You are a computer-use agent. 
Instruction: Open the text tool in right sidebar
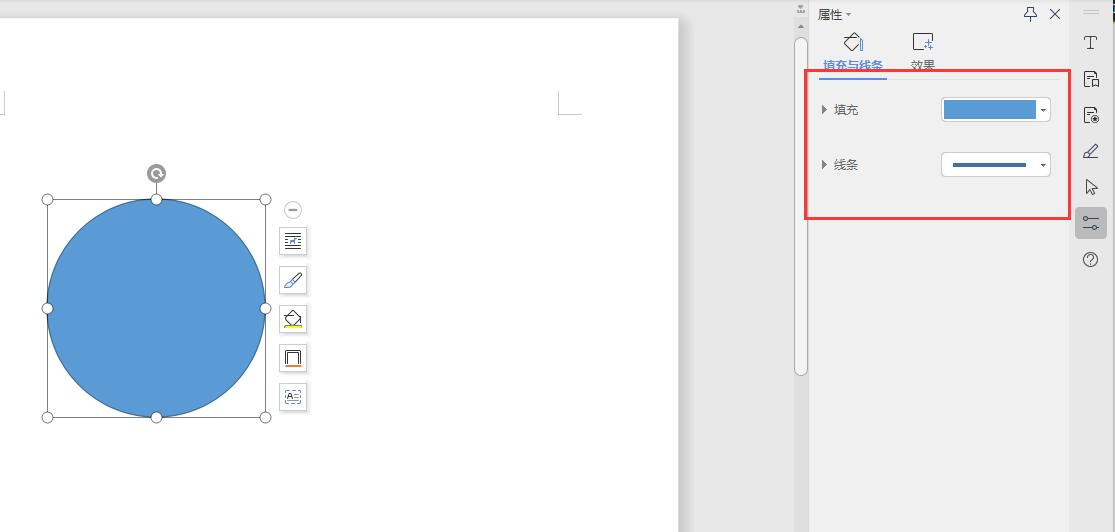[1090, 43]
